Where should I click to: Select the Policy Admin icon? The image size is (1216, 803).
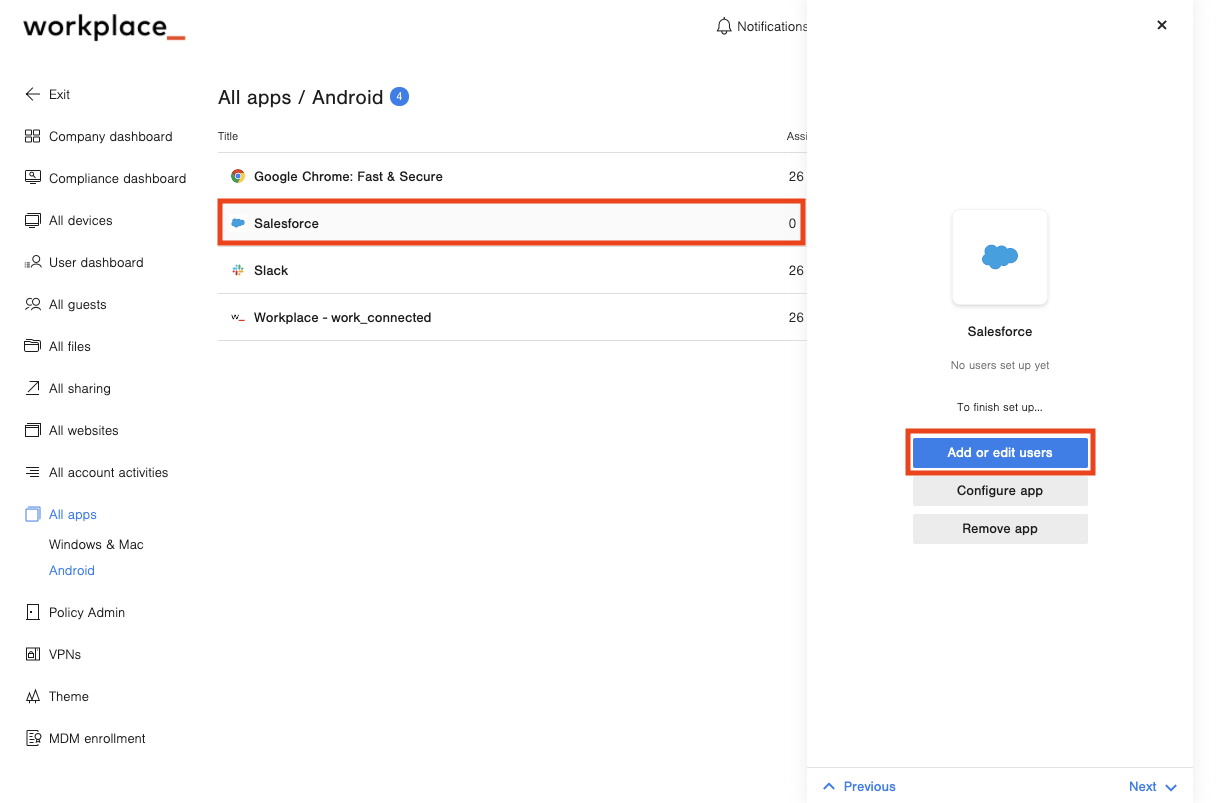[32, 612]
